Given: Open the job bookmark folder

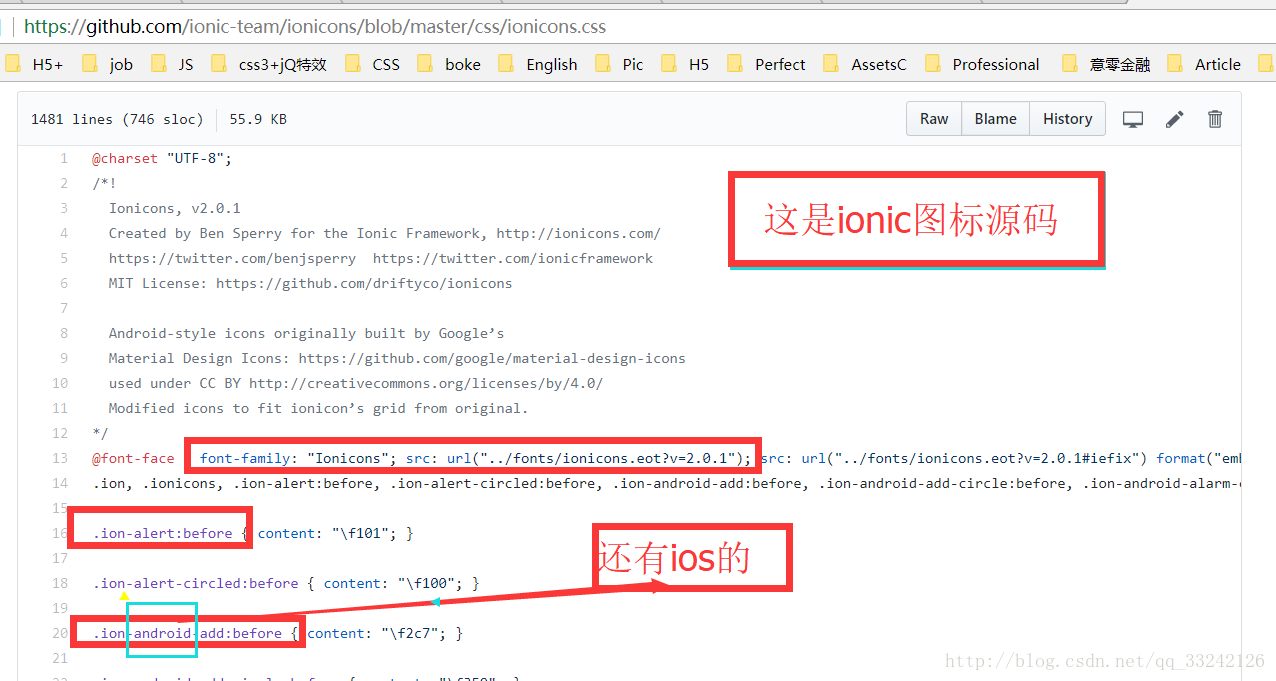Looking at the screenshot, I should 107,64.
